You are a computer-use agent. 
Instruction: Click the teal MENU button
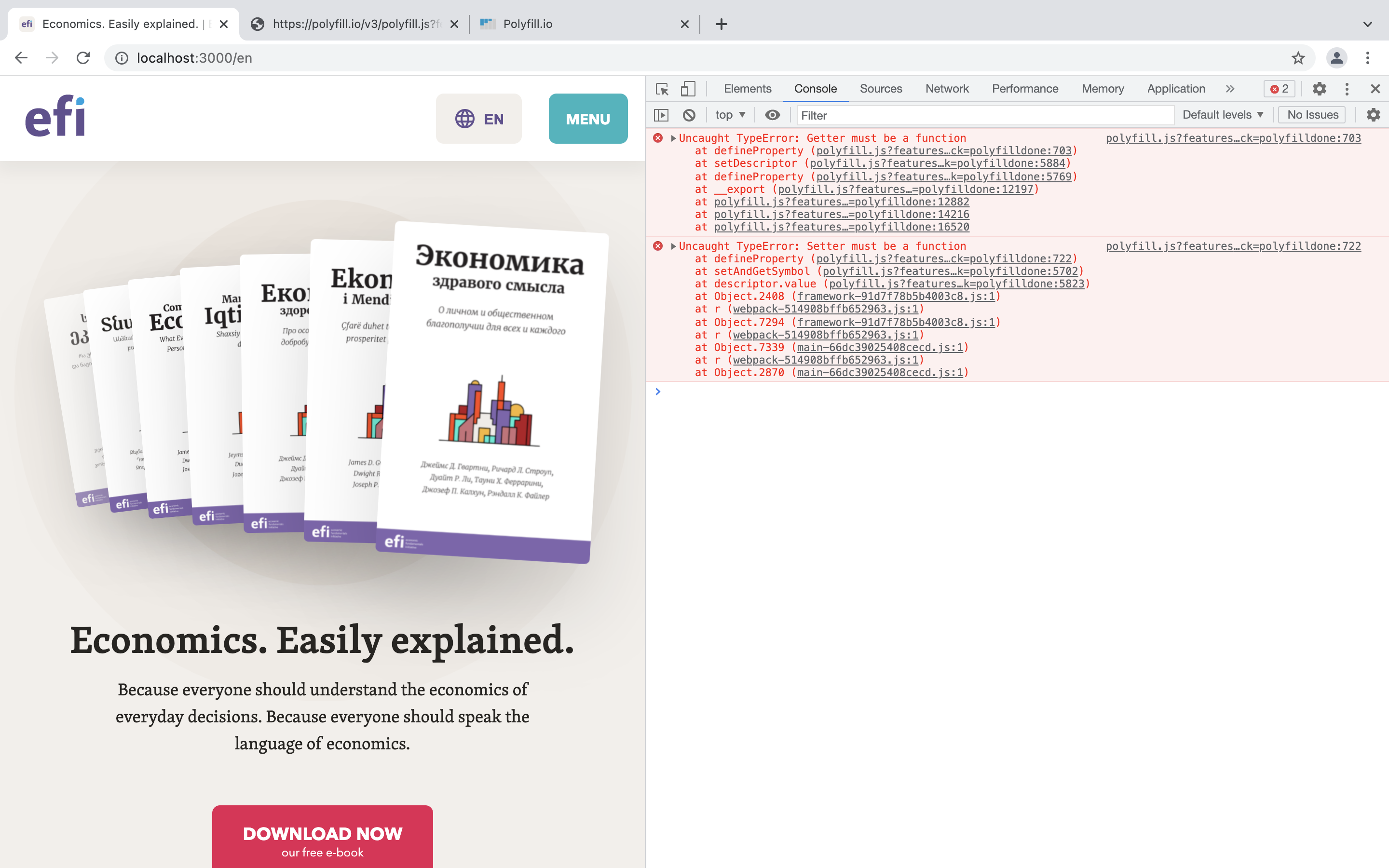(588, 119)
